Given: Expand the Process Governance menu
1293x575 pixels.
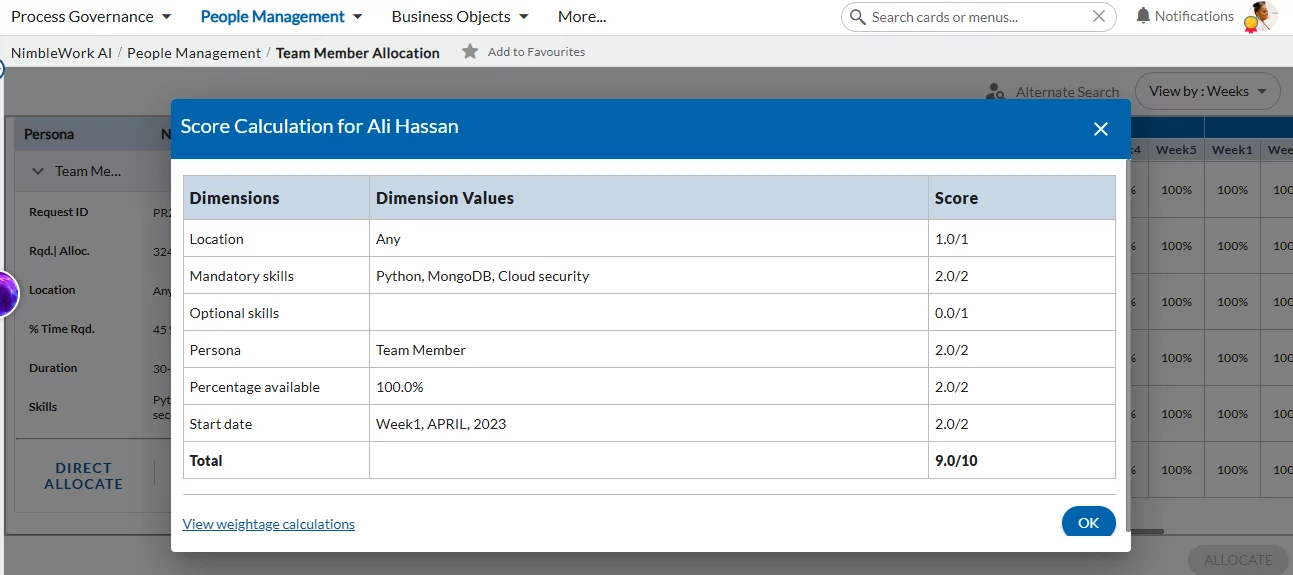Looking at the screenshot, I should click(x=91, y=17).
